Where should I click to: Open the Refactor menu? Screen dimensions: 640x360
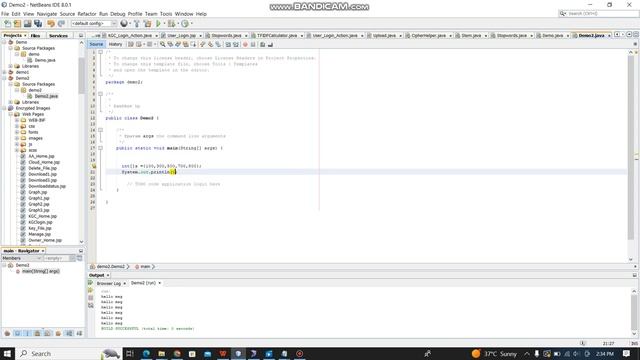click(x=87, y=14)
